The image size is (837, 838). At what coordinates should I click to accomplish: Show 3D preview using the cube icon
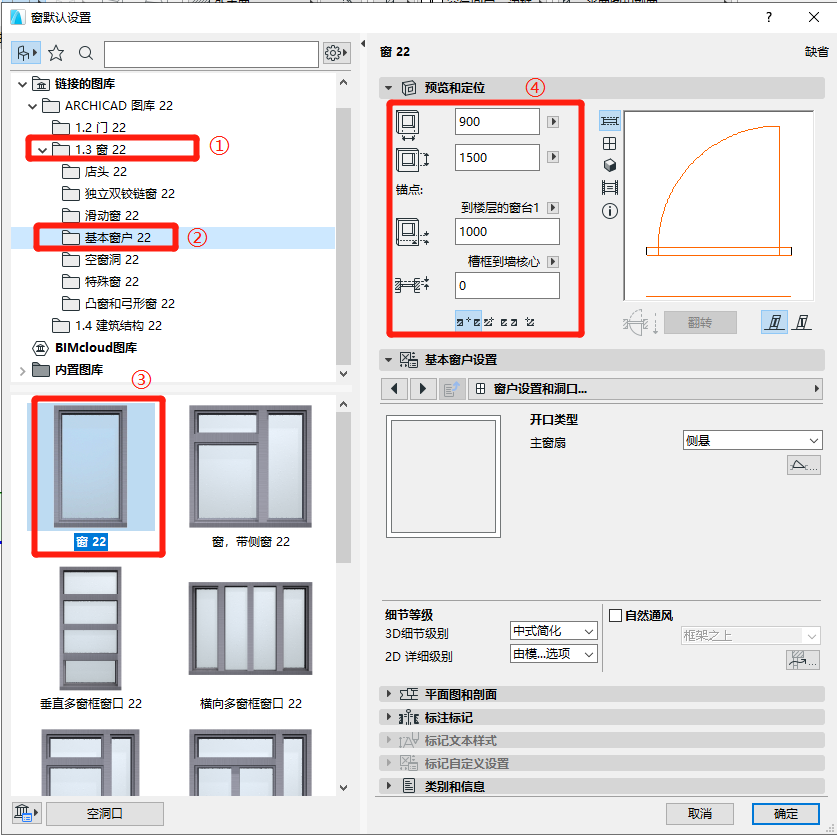click(610, 164)
